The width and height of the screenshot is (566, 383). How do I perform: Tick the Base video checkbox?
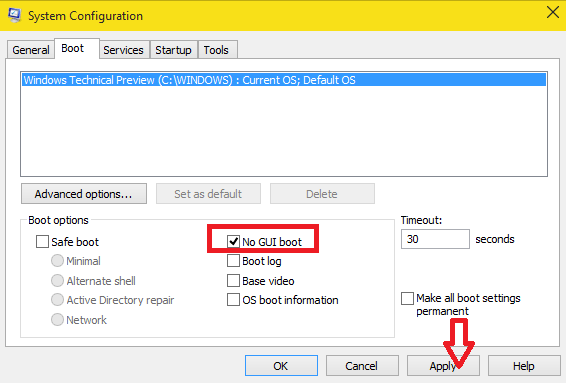[233, 280]
